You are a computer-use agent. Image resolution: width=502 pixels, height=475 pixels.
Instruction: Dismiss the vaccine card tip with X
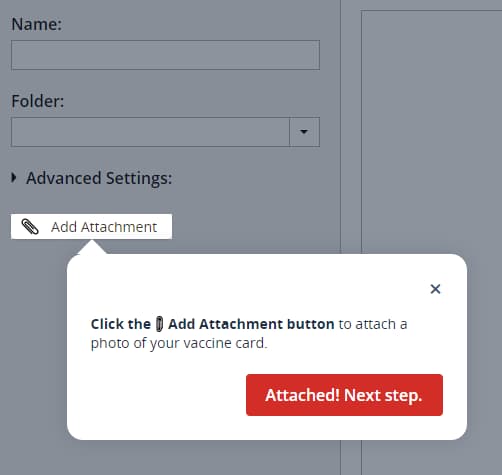[435, 289]
